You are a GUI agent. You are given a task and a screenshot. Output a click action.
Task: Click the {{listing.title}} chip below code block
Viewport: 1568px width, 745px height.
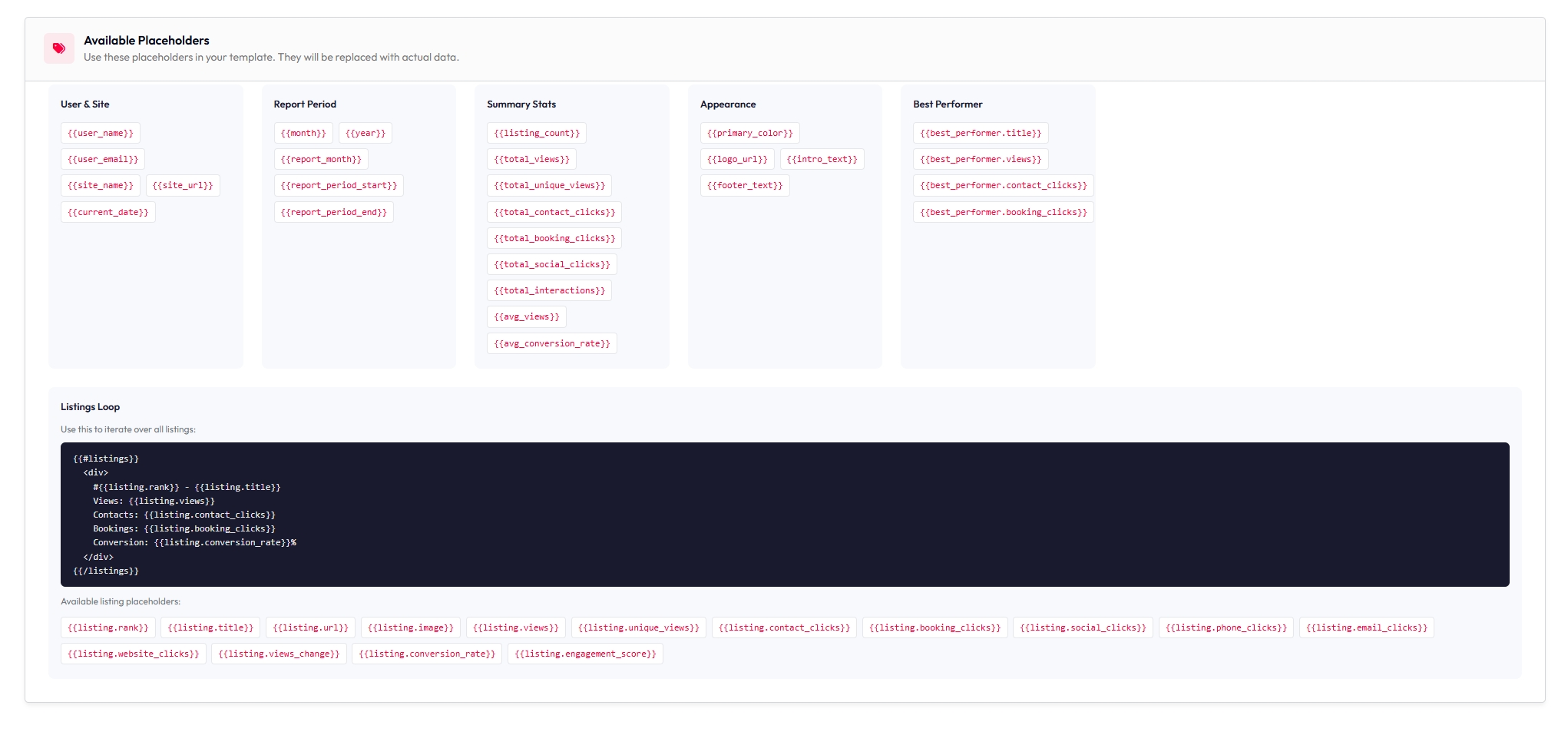pyautogui.click(x=210, y=627)
